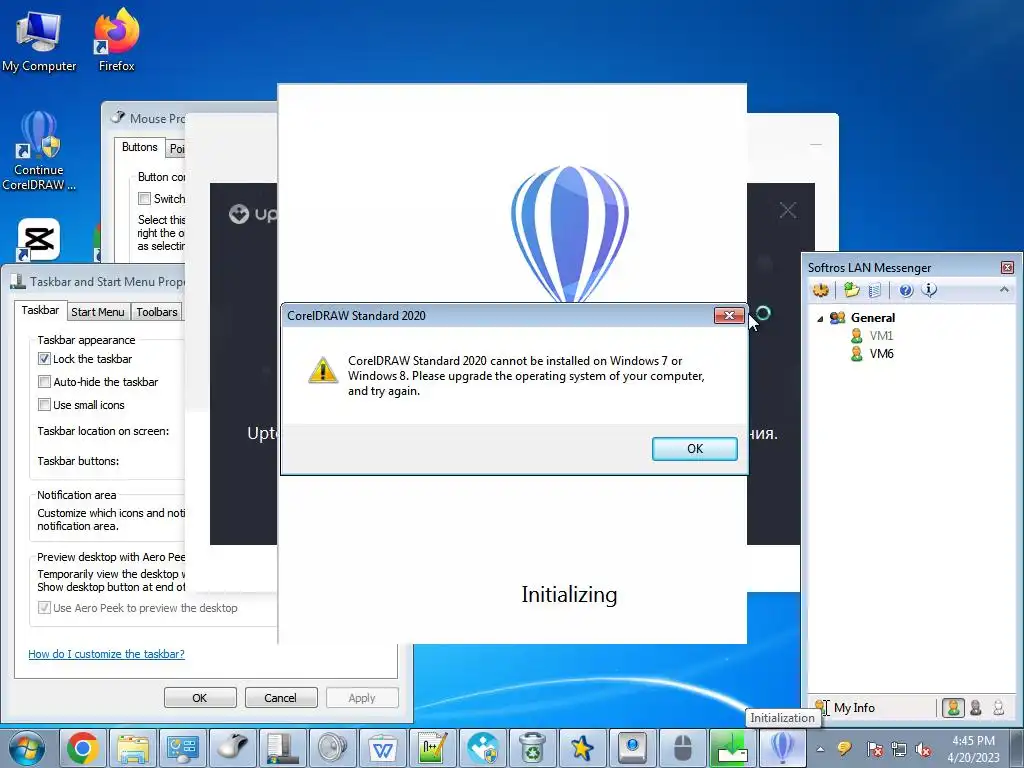Switch to the Taskbar tab

click(40, 310)
